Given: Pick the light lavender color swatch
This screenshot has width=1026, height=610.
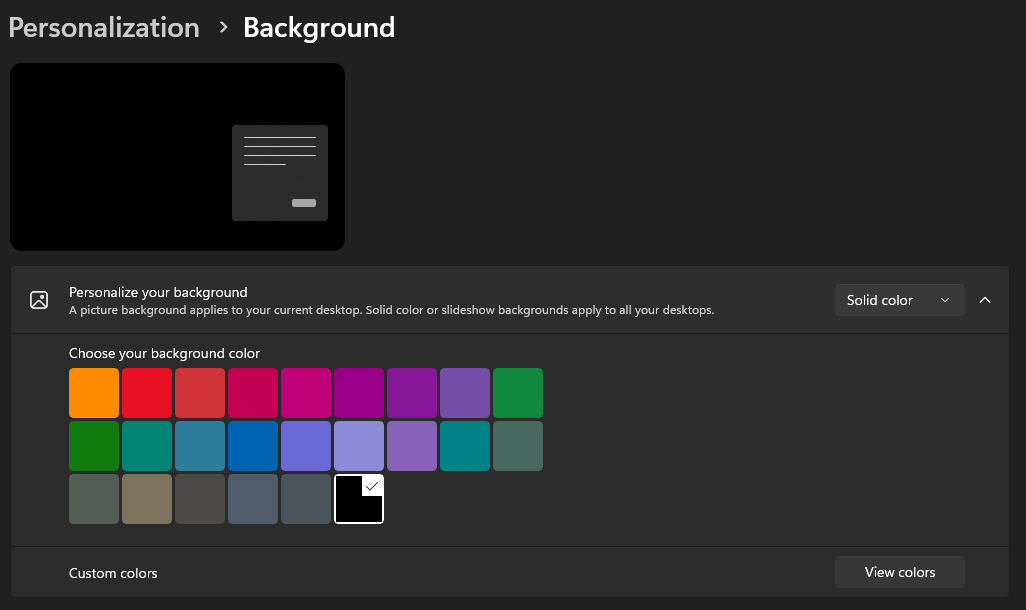Looking at the screenshot, I should tap(359, 446).
